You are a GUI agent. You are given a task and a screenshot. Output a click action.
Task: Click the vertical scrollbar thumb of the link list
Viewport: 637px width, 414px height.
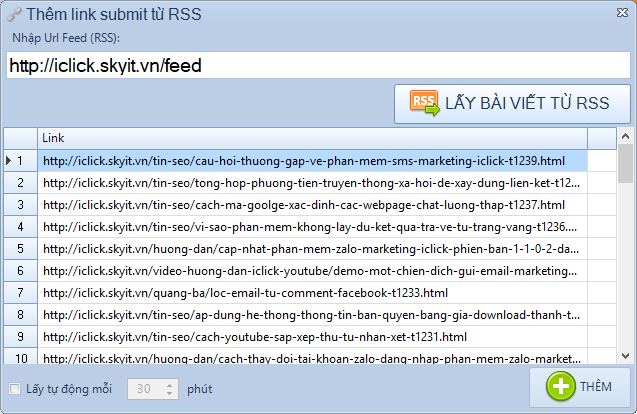tap(625, 163)
